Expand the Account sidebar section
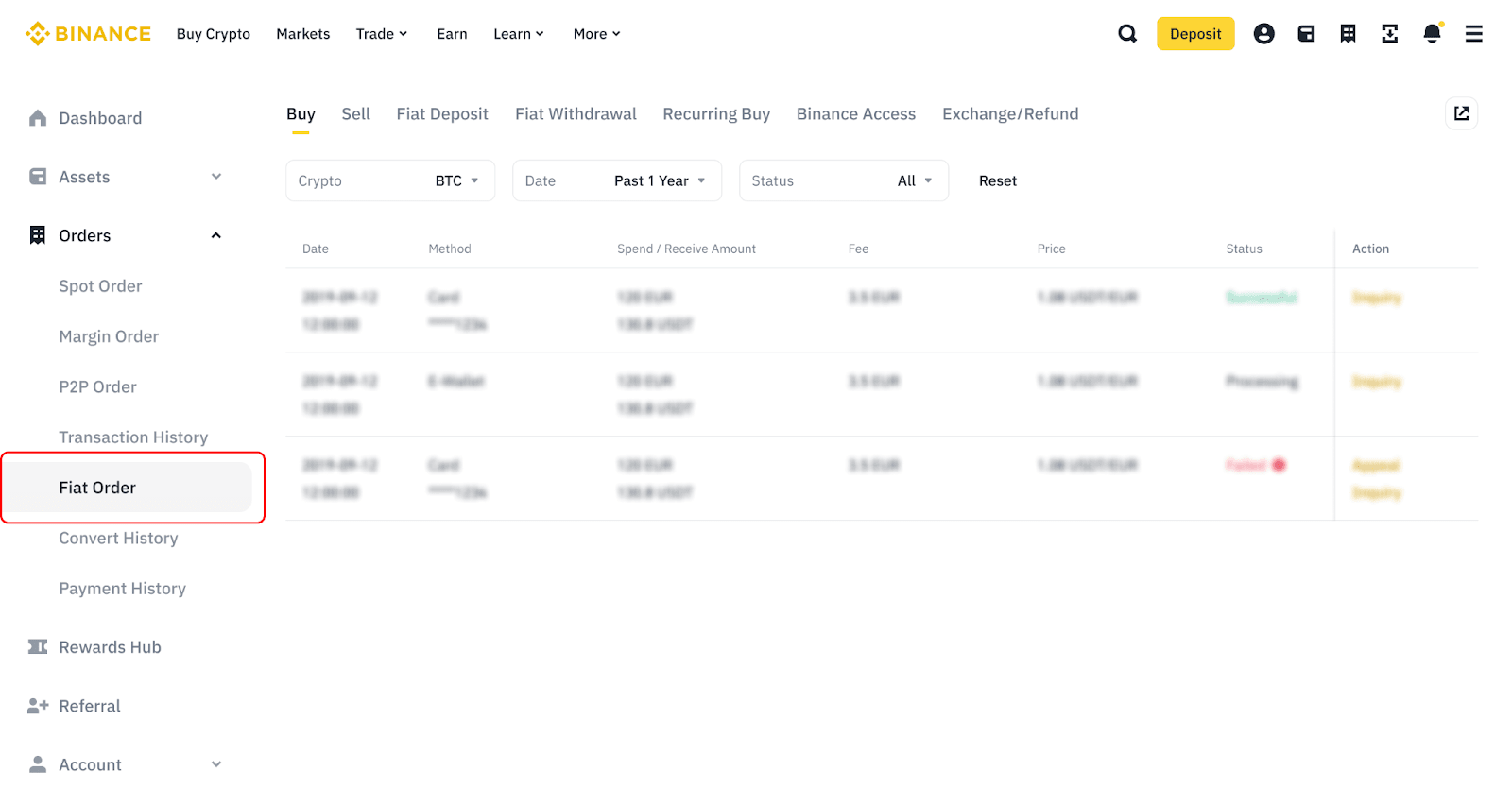1512x806 pixels. [216, 764]
